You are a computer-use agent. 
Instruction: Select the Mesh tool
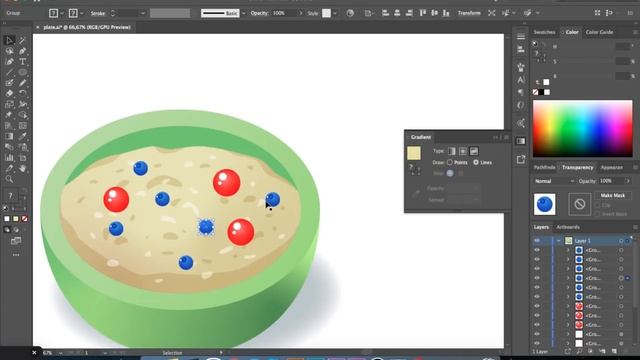coord(22,126)
